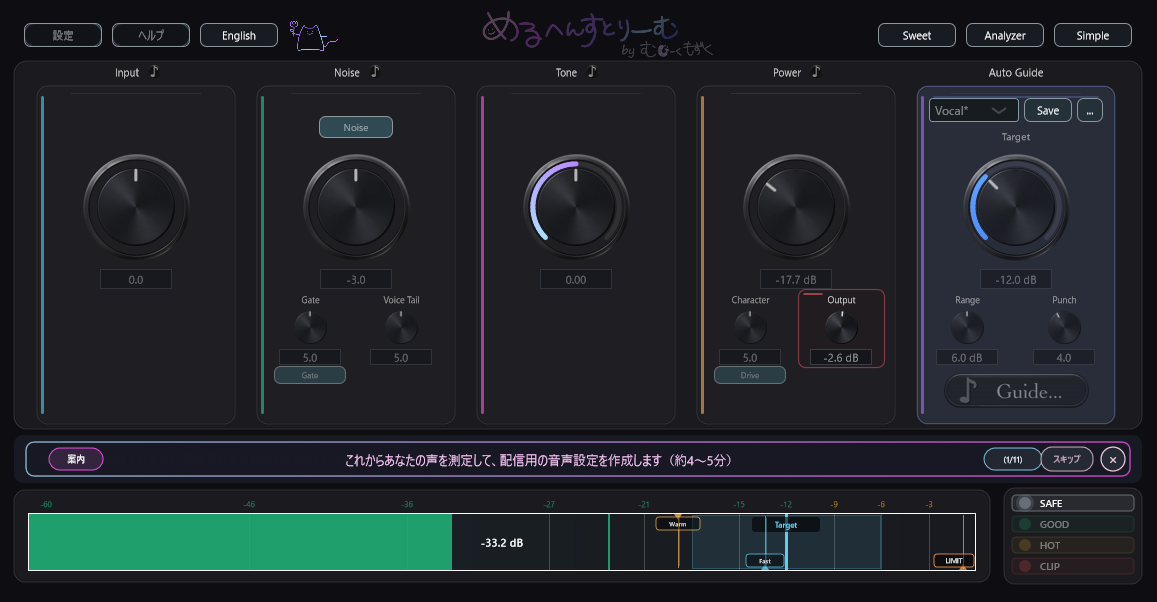Click the Output value field -2.6 dB
The image size is (1157, 602).
[841, 357]
